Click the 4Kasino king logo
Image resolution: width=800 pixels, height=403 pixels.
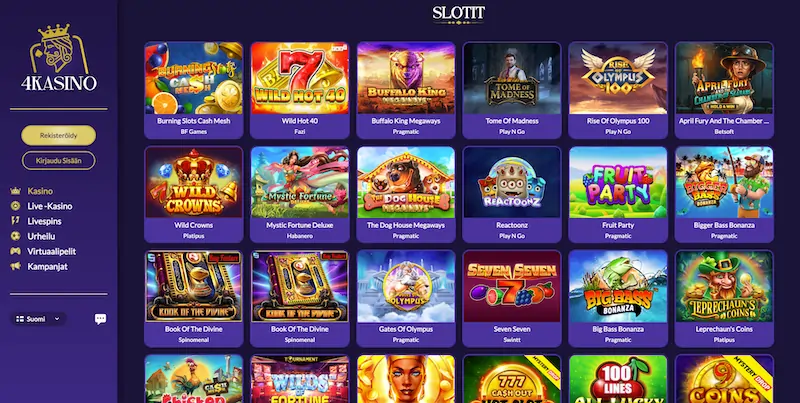pyautogui.click(x=59, y=57)
